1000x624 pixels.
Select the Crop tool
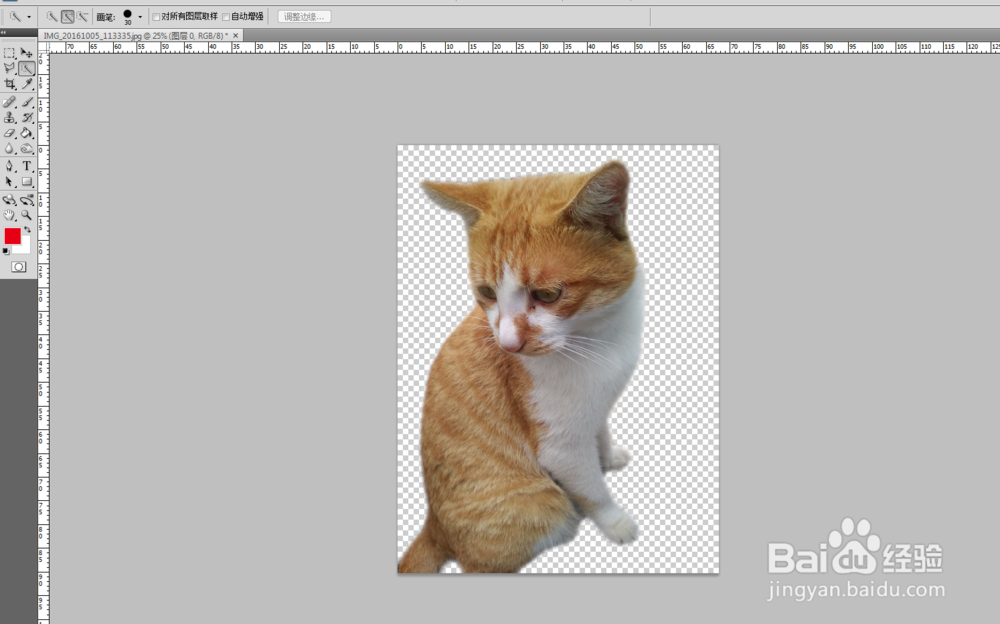point(10,84)
